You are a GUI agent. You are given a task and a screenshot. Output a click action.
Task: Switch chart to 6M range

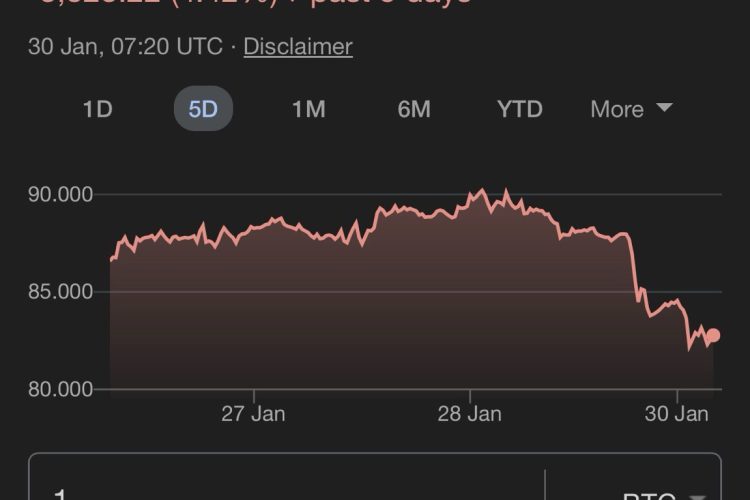click(x=414, y=109)
